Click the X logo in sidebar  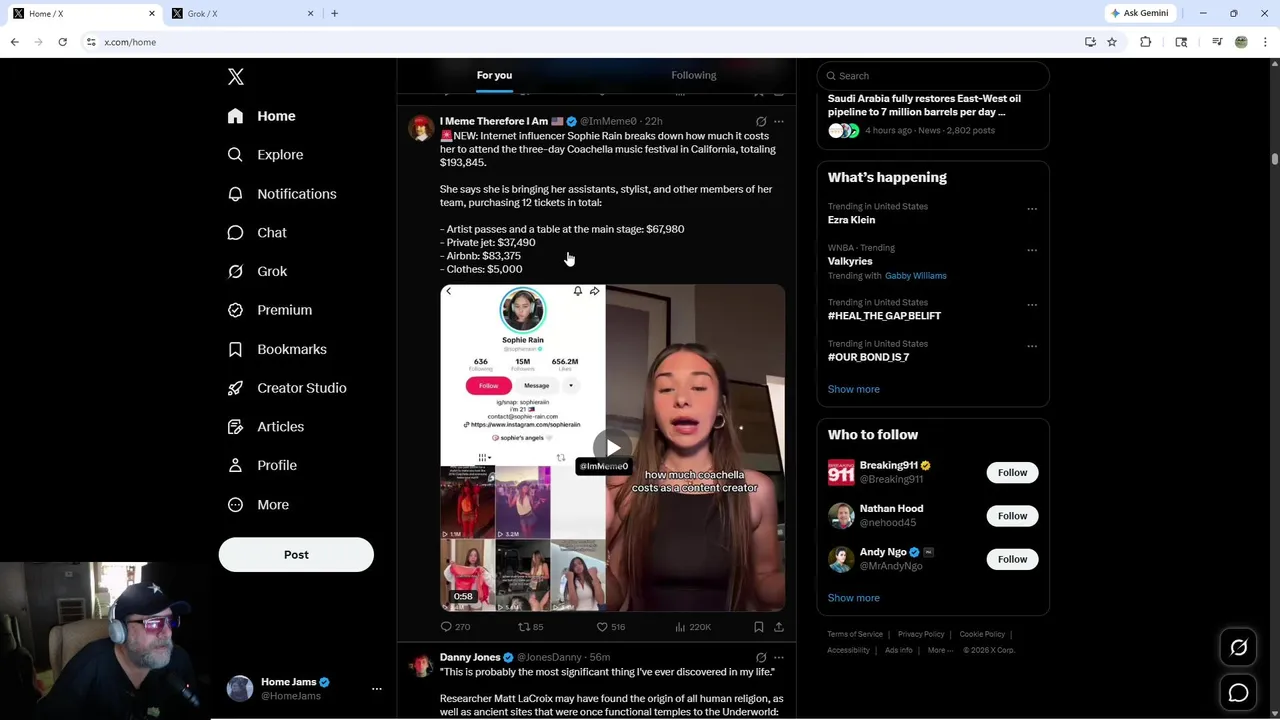pos(236,77)
